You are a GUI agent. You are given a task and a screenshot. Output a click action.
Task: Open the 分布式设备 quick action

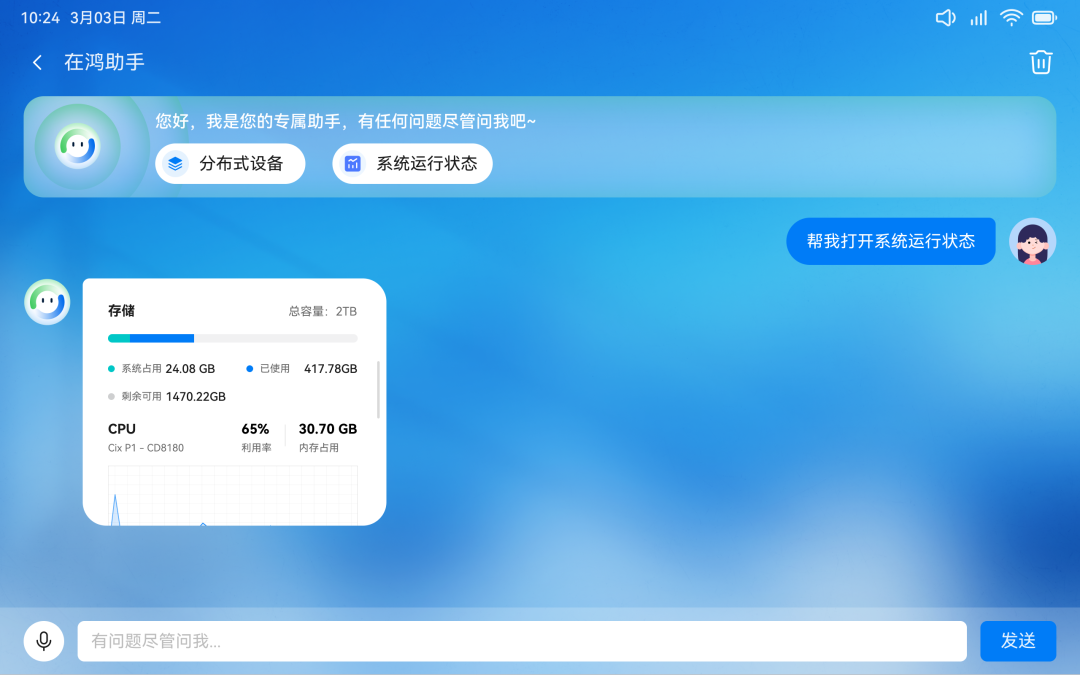click(230, 163)
